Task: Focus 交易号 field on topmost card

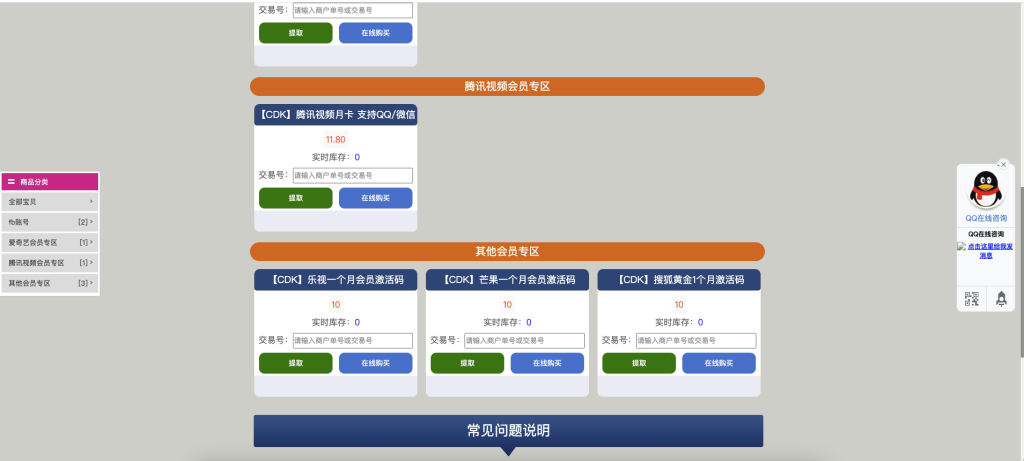Action: [353, 10]
